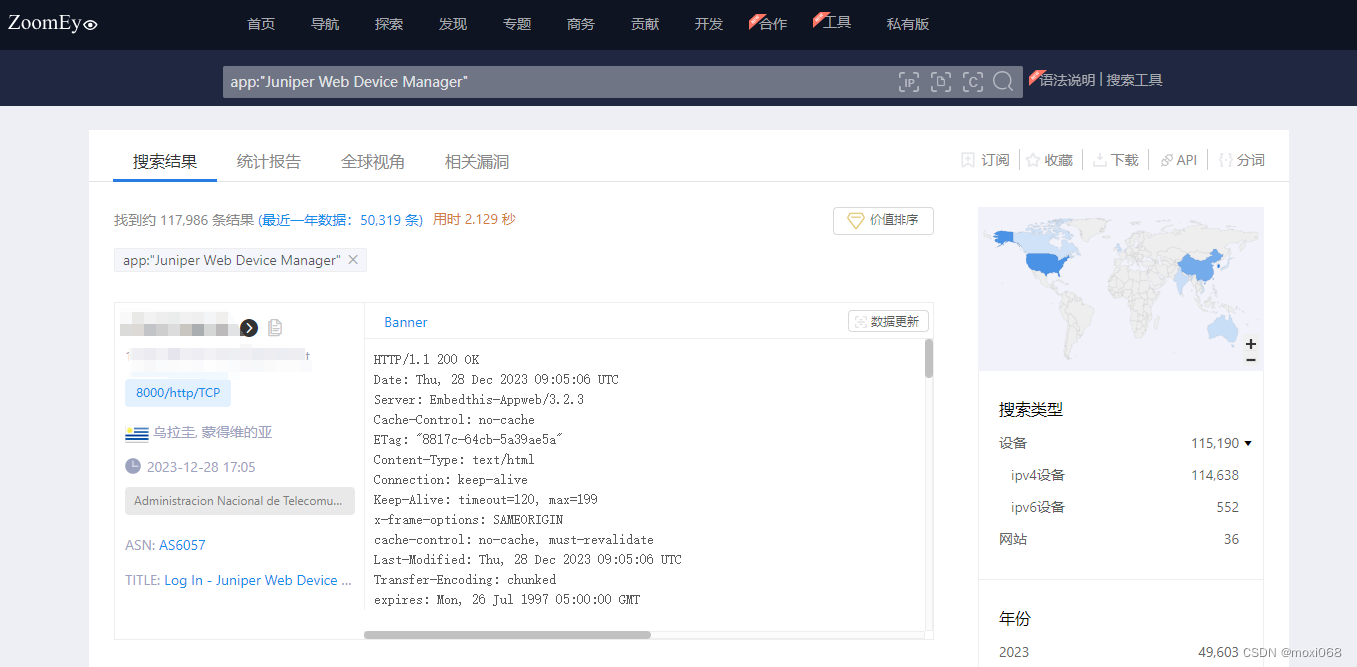Switch to the 全球视角 tab
1357x667 pixels.
[373, 161]
